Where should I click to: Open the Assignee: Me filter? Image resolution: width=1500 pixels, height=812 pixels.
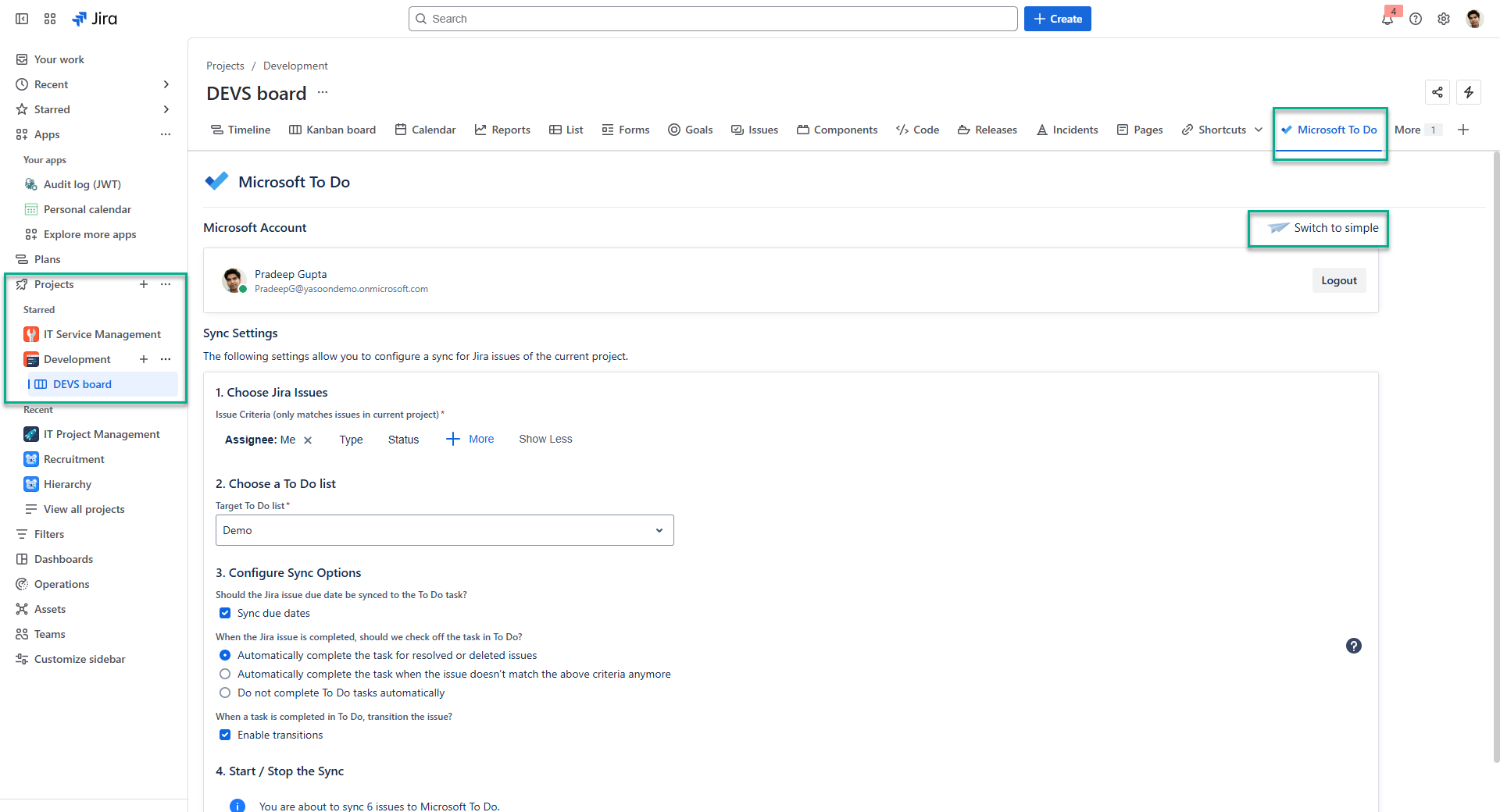pyautogui.click(x=260, y=440)
